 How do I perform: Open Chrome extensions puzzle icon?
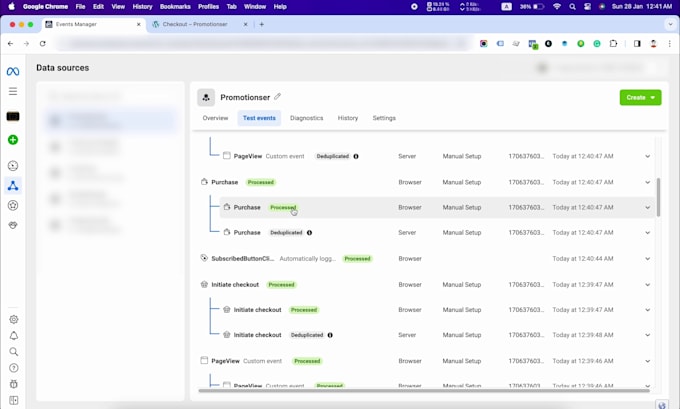pos(613,43)
